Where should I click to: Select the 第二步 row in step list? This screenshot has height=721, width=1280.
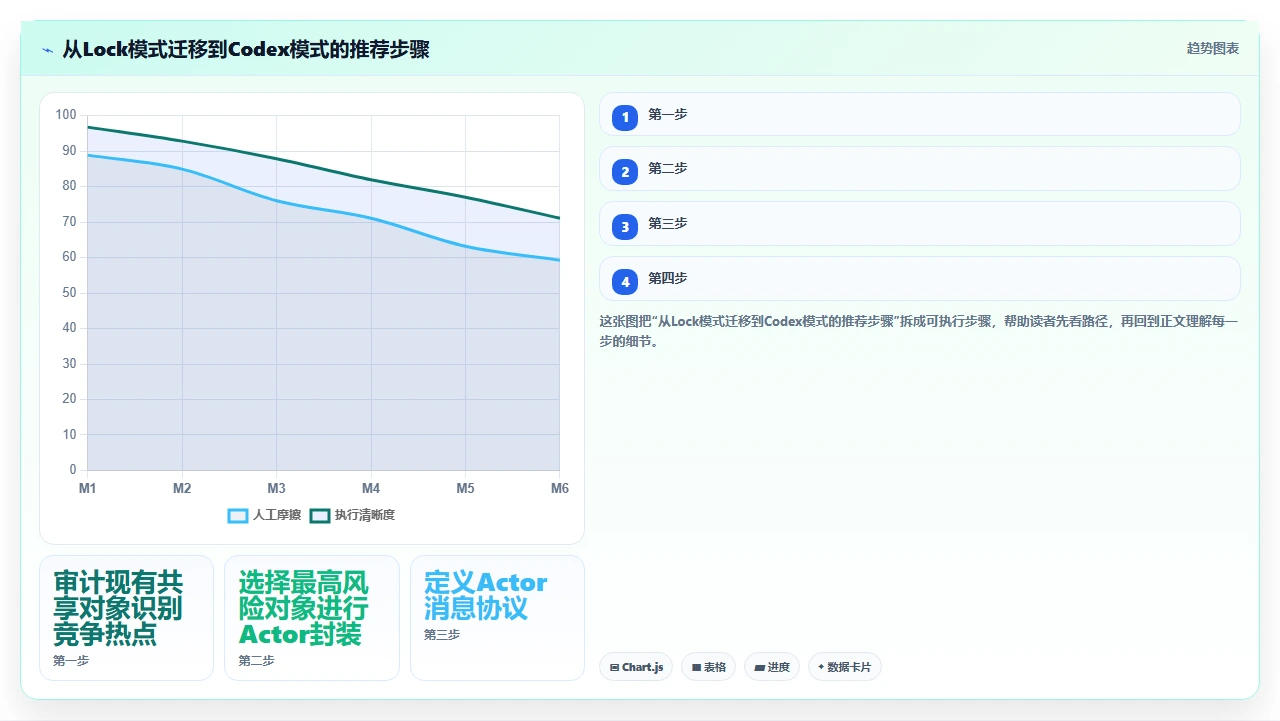[920, 169]
